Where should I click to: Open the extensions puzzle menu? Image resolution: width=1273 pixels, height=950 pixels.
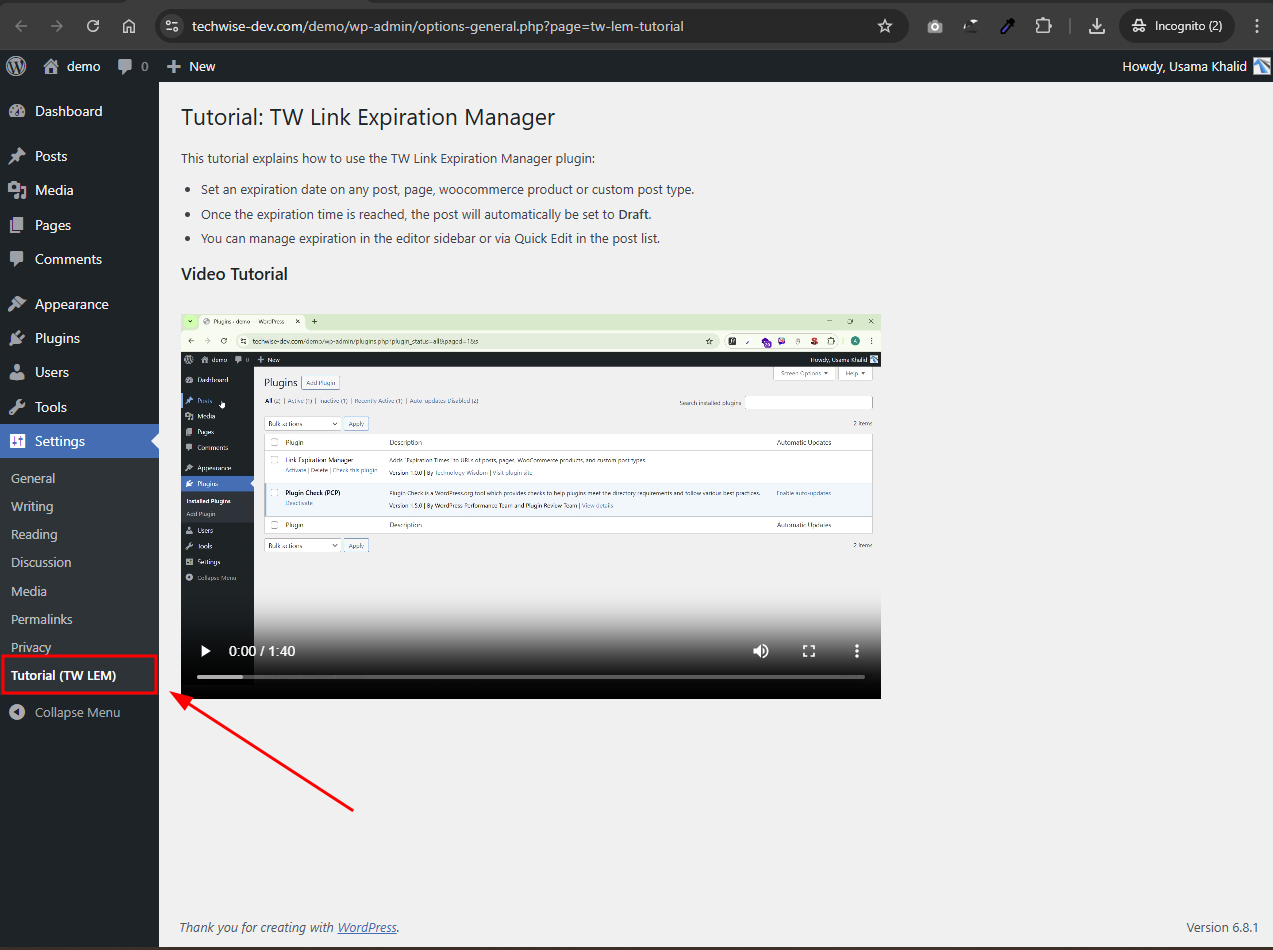pyautogui.click(x=1043, y=26)
